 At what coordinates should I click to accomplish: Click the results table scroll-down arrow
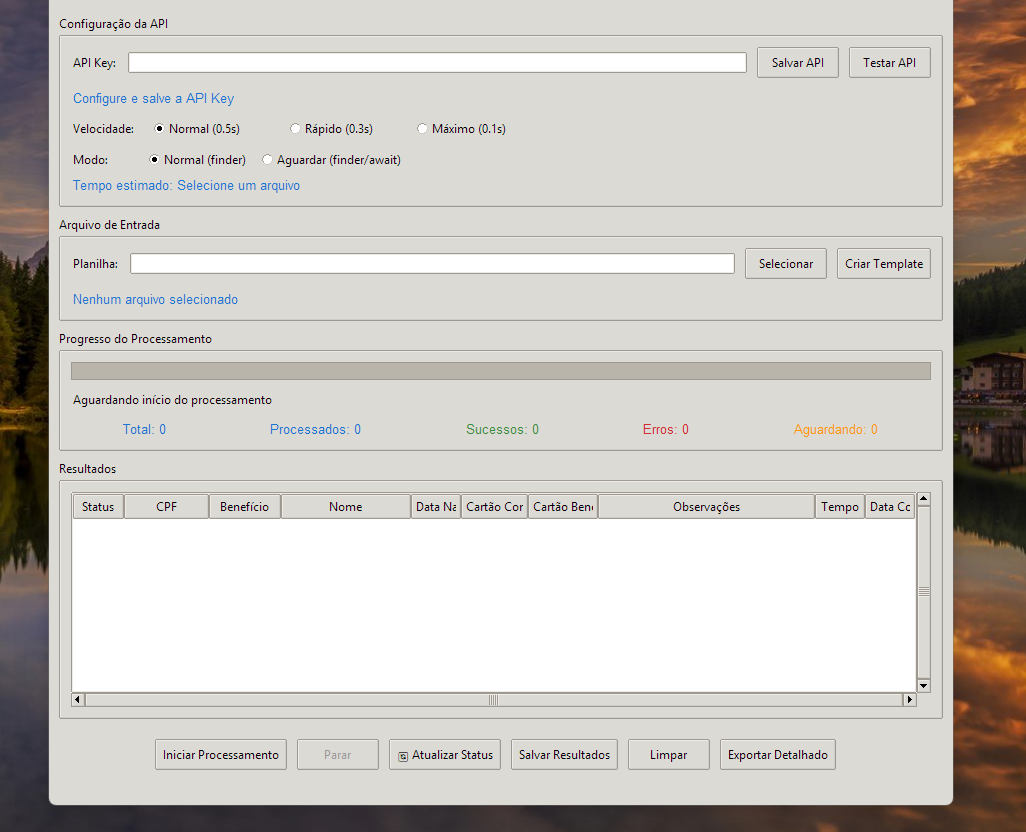point(923,685)
